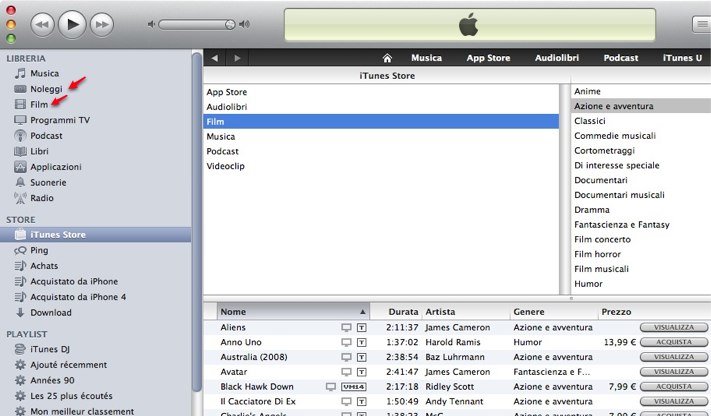Open Mon meilleur classement playlist

82,411
